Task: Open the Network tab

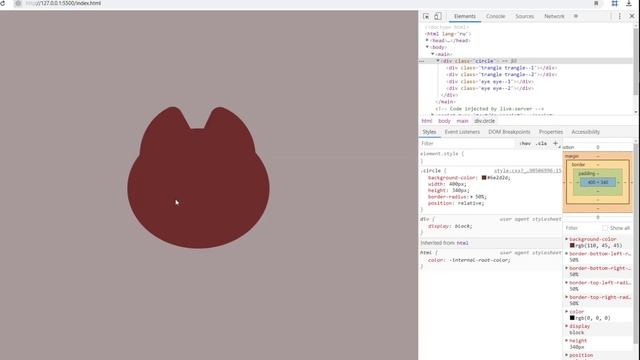Action: pos(554,16)
